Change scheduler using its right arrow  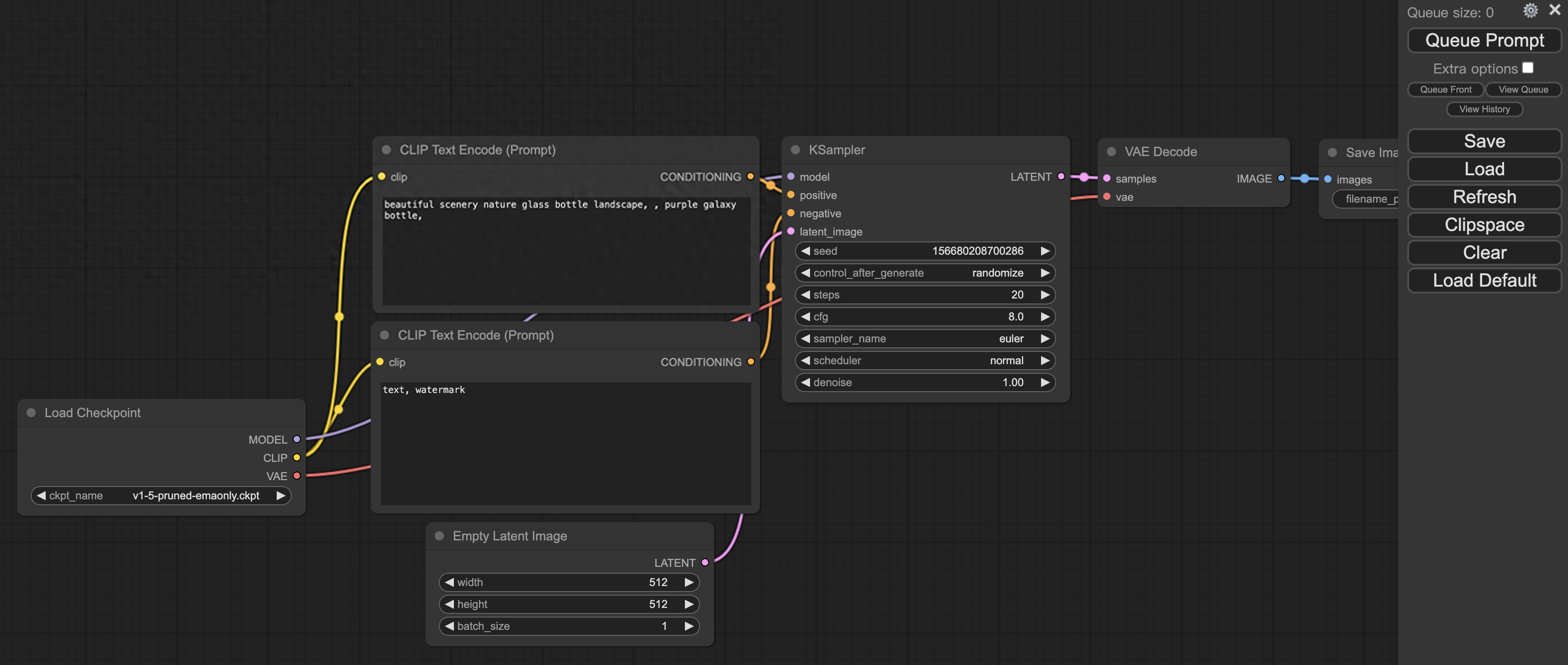(1045, 360)
